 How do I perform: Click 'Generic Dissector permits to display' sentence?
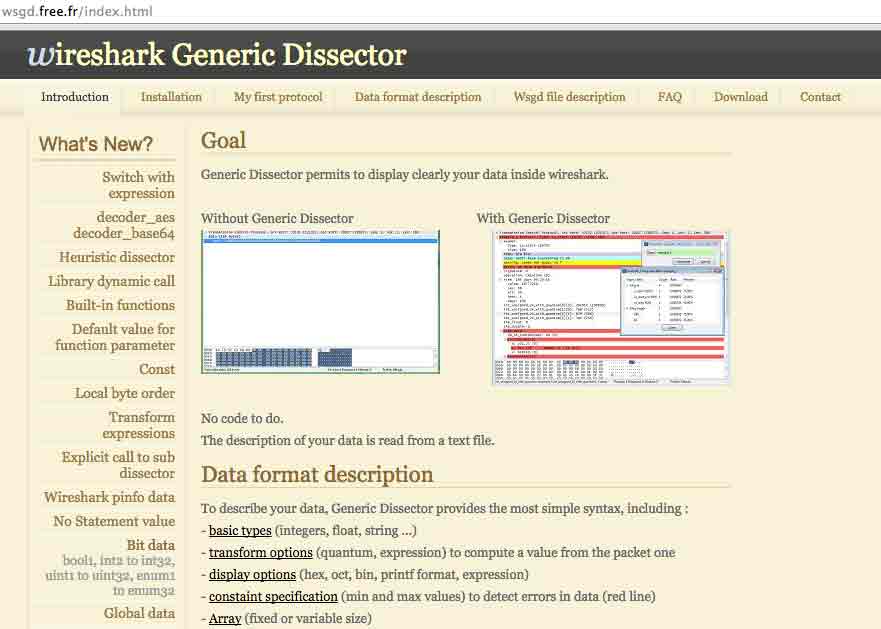[x=405, y=174]
